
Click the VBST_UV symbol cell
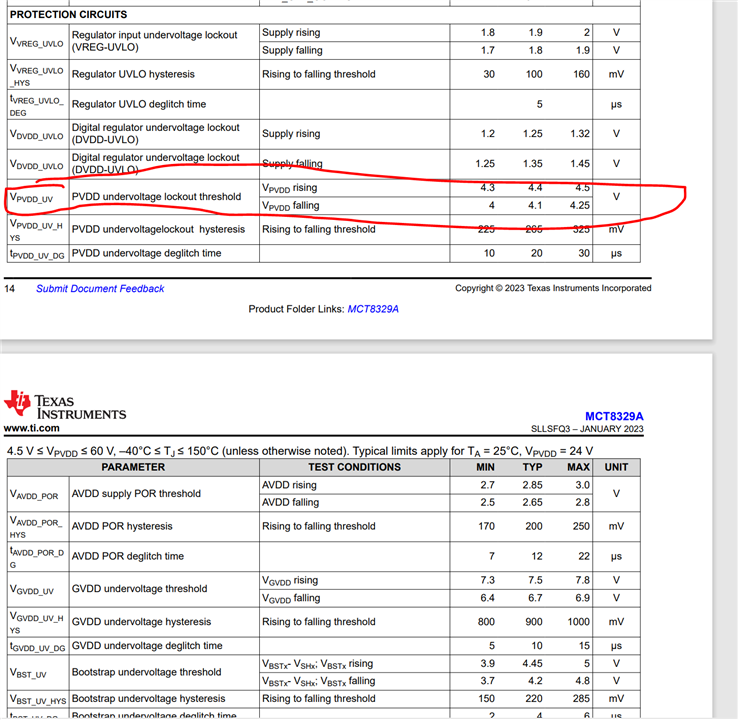coord(38,672)
